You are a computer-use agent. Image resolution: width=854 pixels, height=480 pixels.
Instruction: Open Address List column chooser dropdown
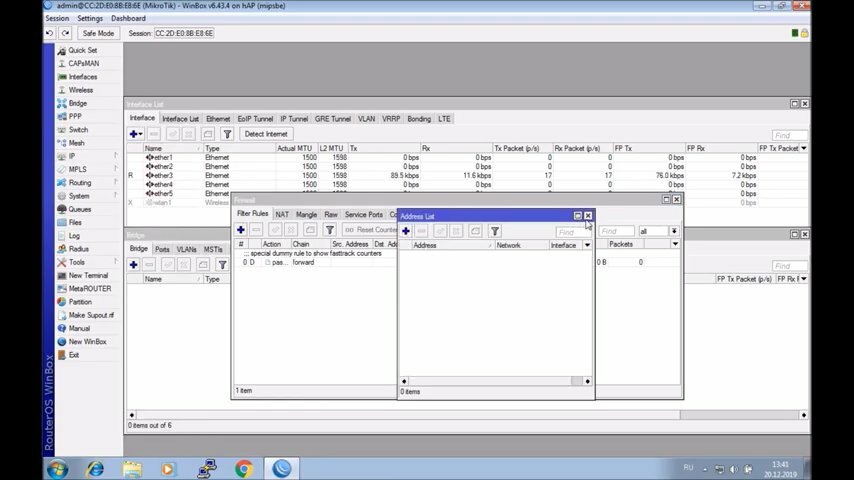pyautogui.click(x=587, y=245)
